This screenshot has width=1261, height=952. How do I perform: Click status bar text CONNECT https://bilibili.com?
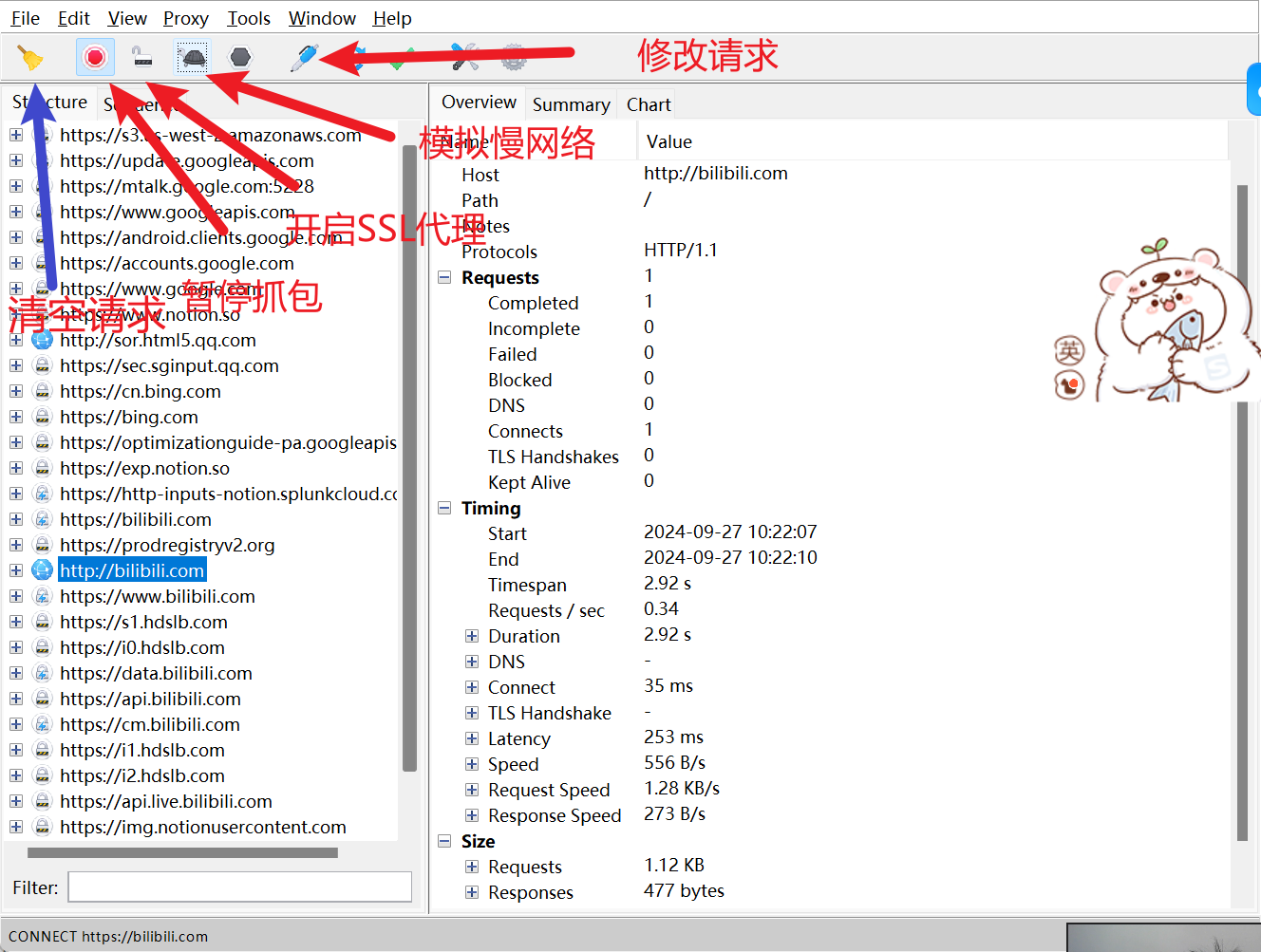(108, 936)
